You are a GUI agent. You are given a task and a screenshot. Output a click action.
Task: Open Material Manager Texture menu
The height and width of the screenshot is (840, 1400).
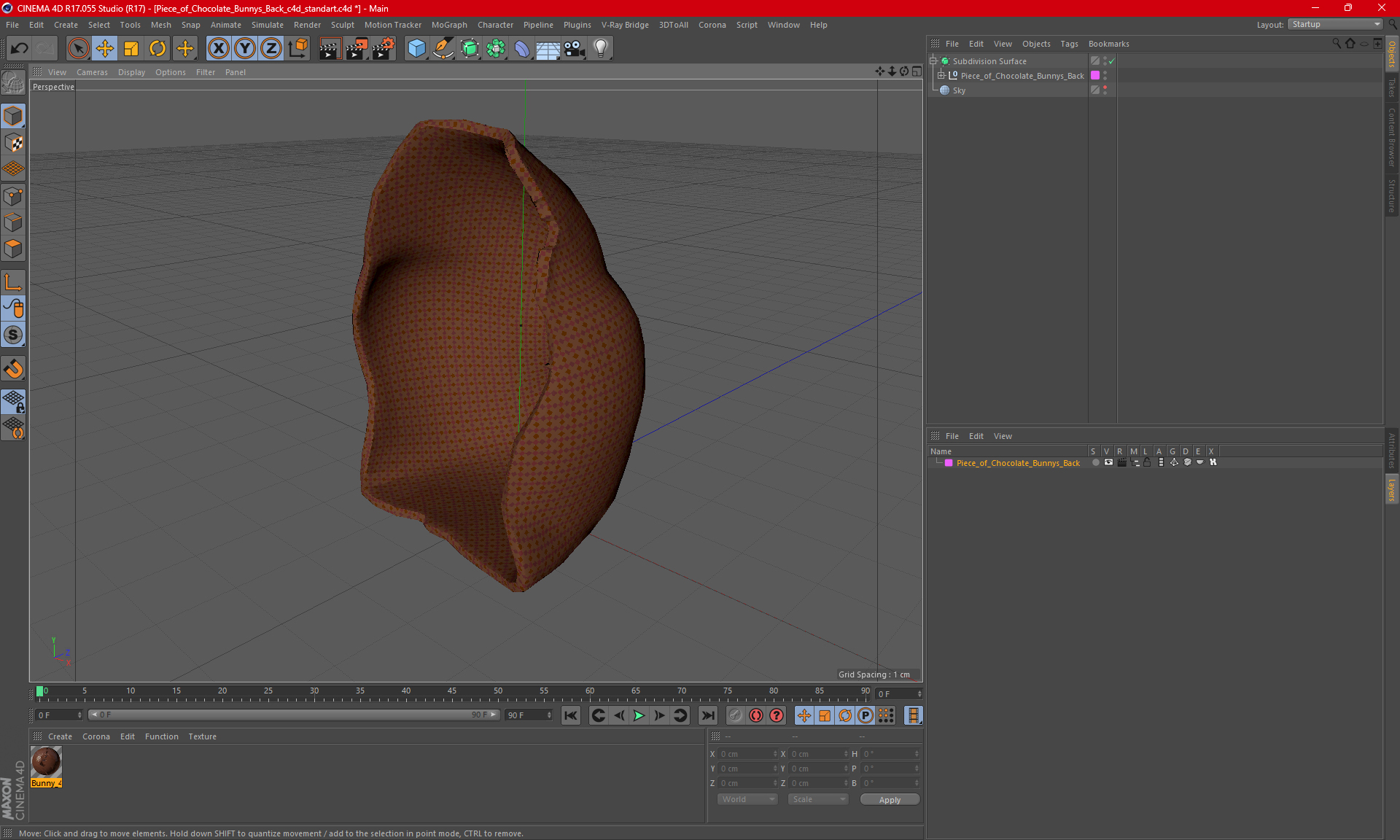(x=202, y=736)
